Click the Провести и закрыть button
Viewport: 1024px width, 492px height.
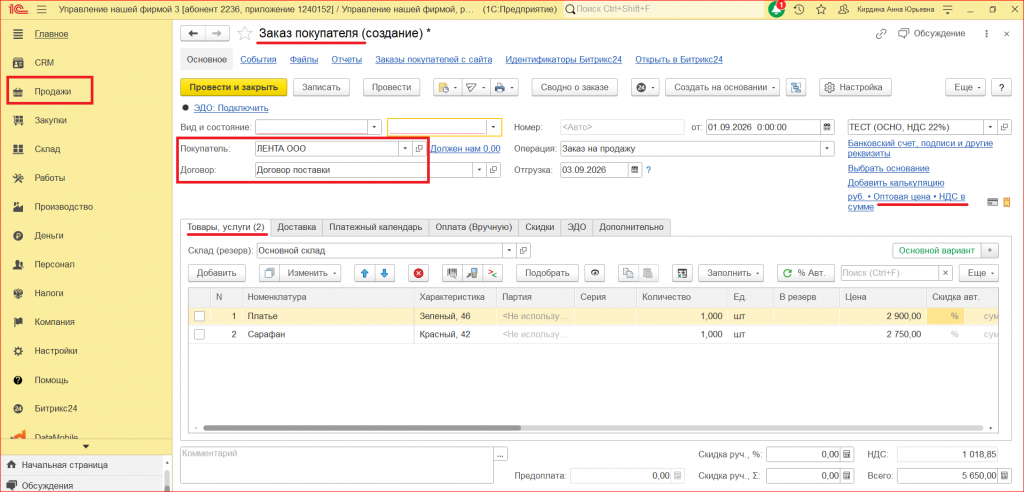click(x=234, y=87)
